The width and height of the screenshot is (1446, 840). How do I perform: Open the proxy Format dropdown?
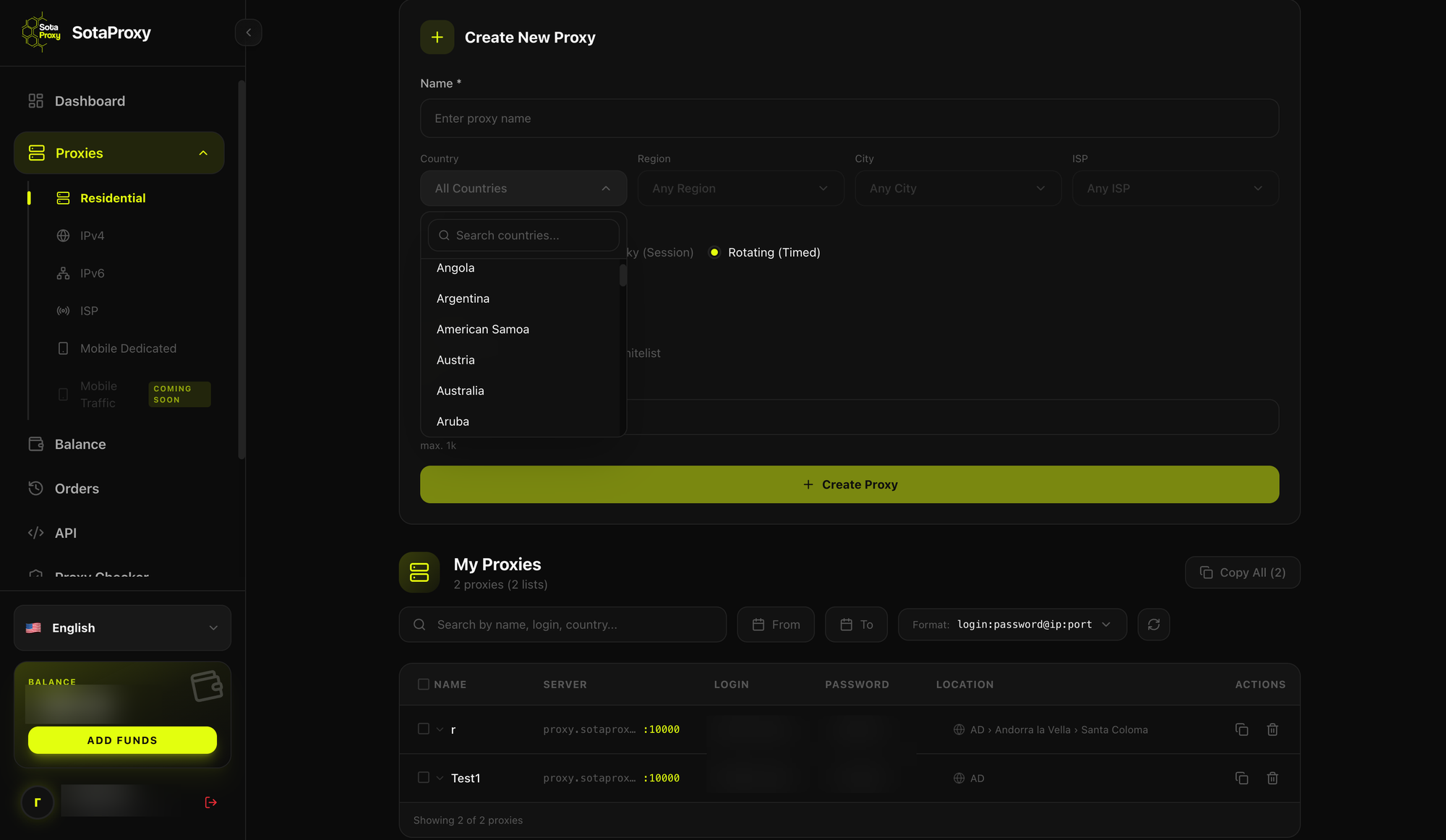(1012, 625)
